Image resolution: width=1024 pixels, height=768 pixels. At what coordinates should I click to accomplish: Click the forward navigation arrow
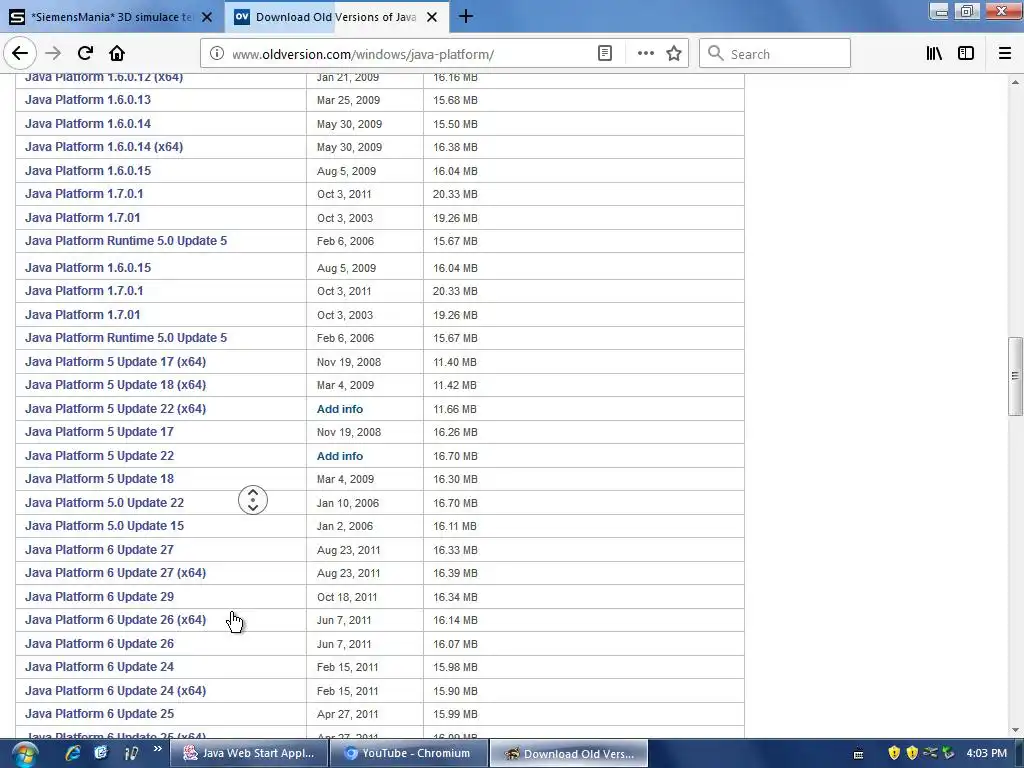53,54
